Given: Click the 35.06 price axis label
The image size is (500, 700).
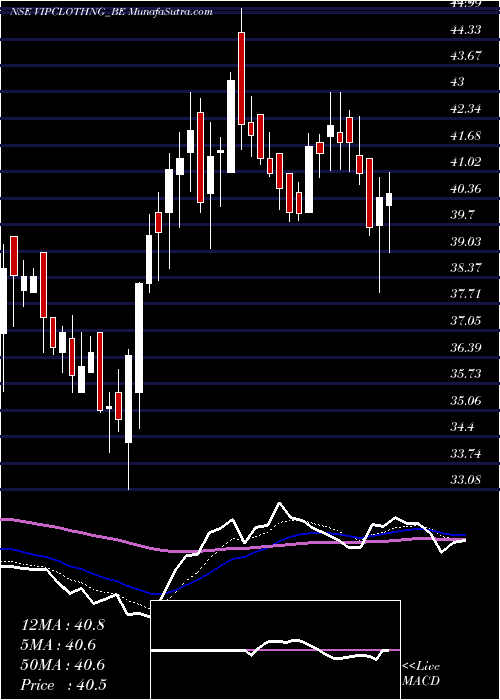Looking at the screenshot, I should [x=465, y=400].
